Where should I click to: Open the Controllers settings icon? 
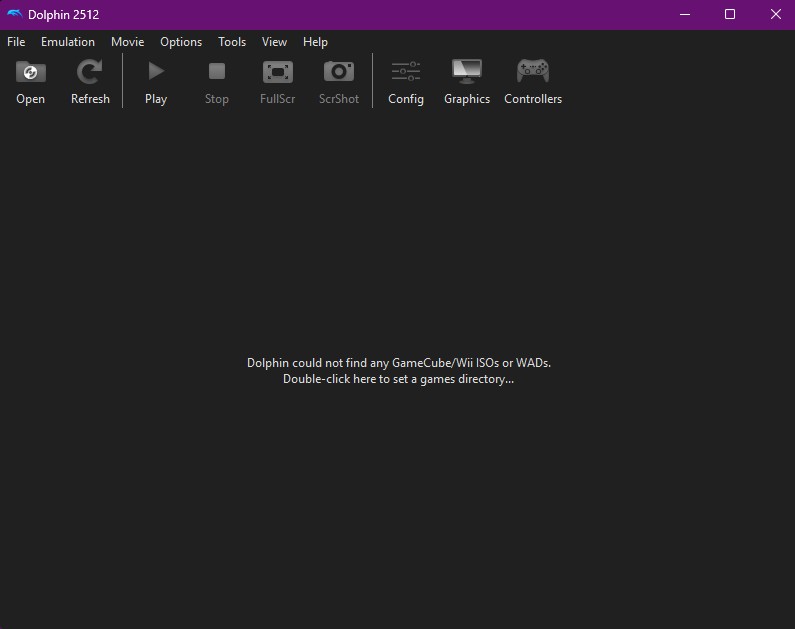click(532, 73)
